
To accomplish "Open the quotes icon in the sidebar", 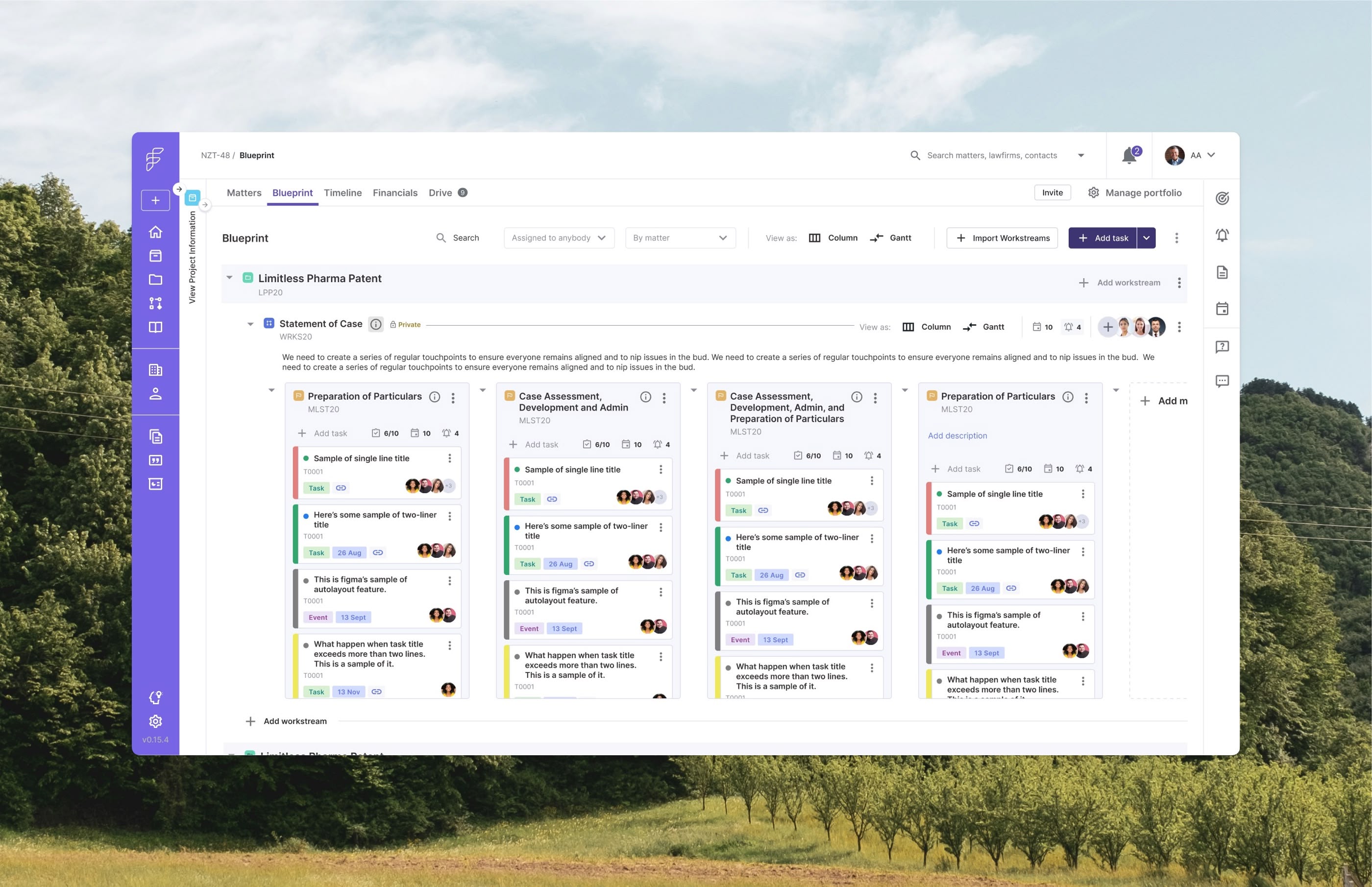I will pos(155,460).
